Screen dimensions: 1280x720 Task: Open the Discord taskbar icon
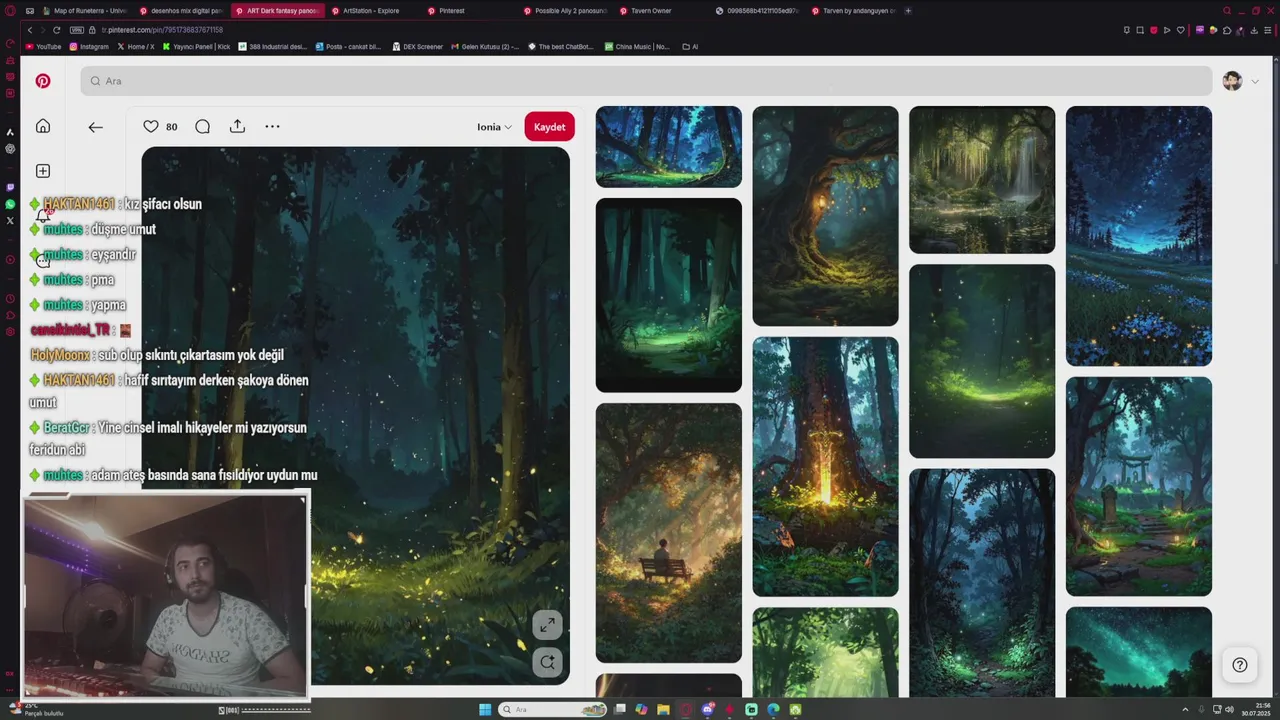pos(707,710)
